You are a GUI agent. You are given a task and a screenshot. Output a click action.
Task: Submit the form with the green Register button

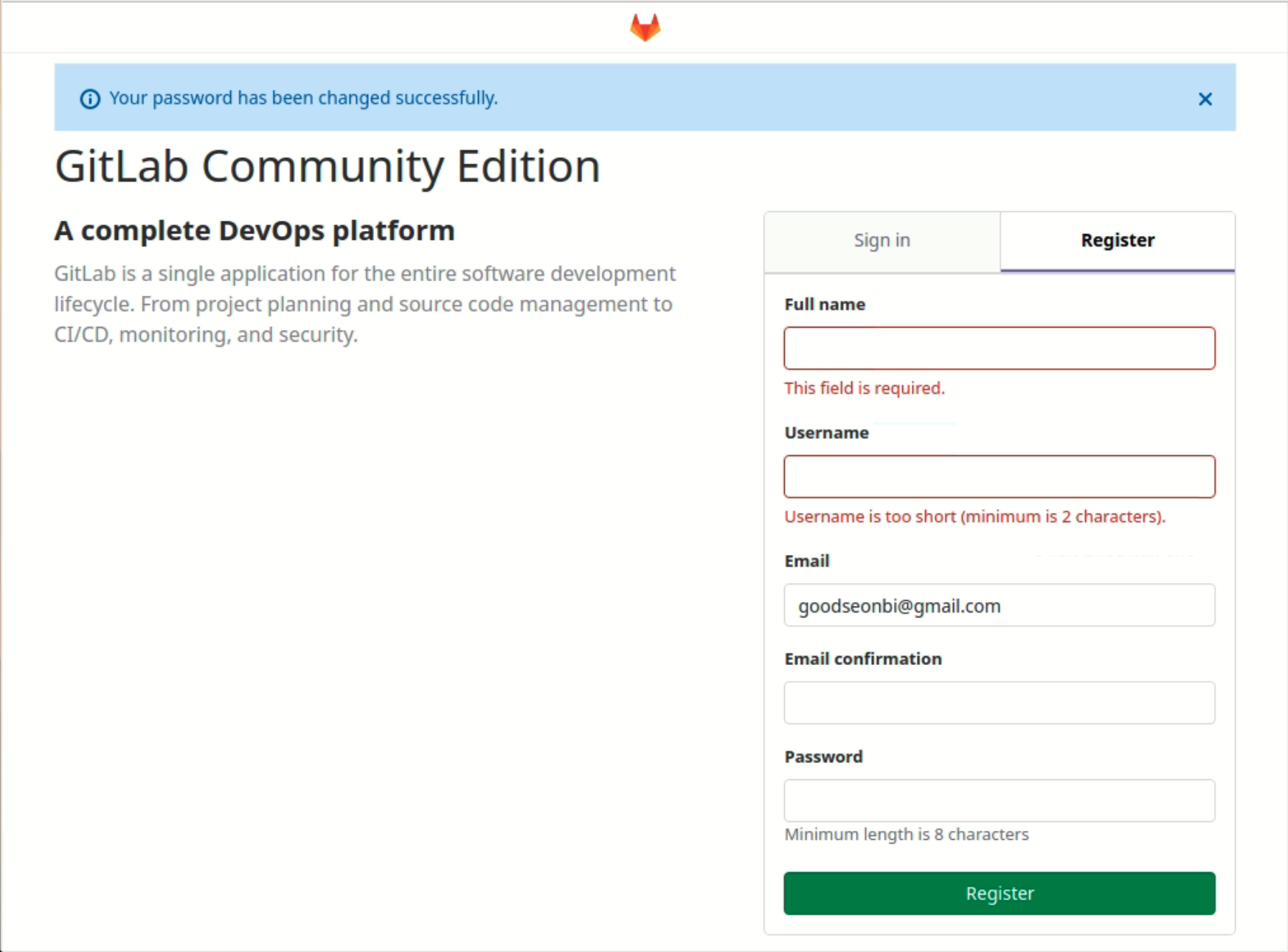pos(1000,894)
